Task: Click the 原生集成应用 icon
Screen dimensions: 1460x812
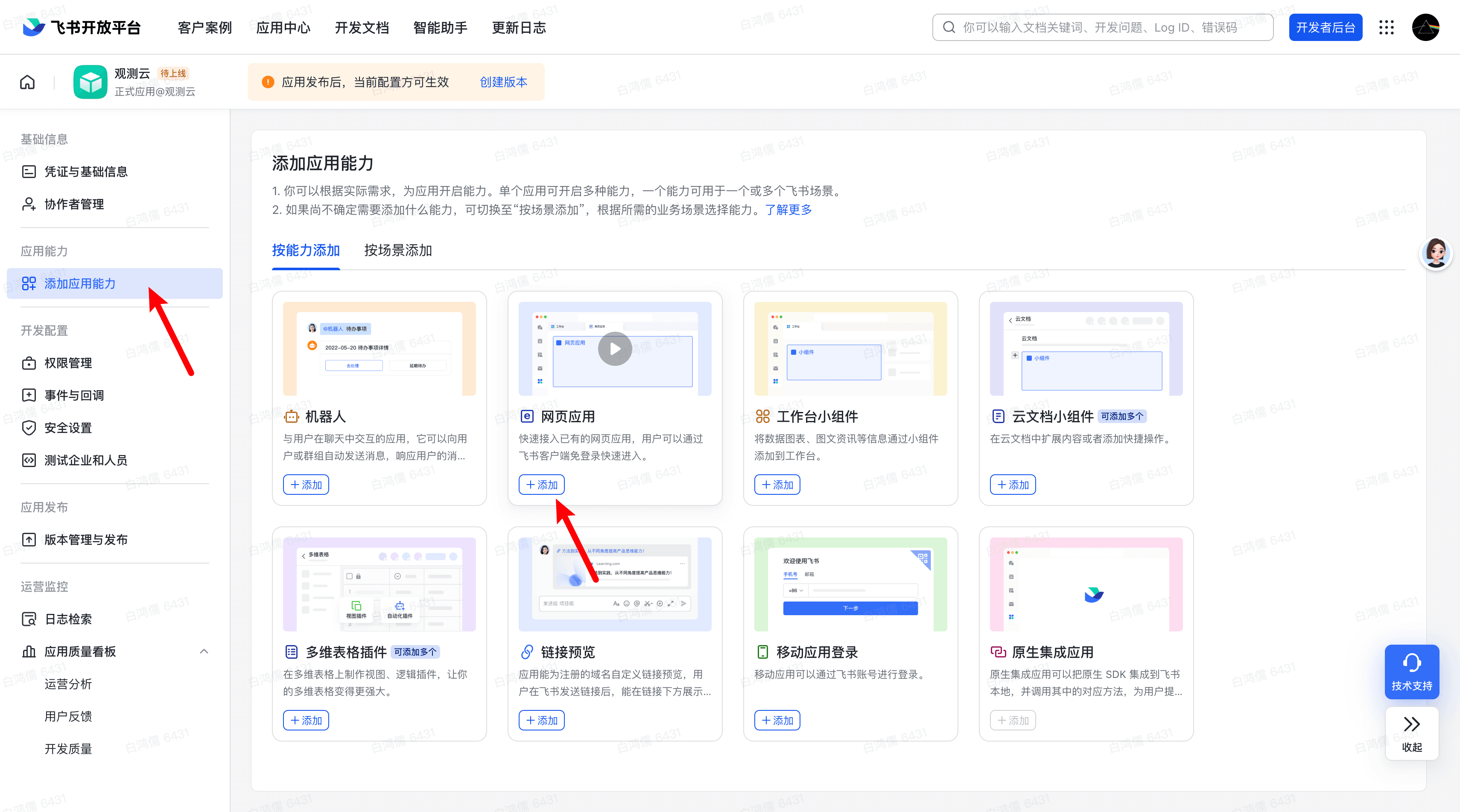Action: [x=999, y=652]
